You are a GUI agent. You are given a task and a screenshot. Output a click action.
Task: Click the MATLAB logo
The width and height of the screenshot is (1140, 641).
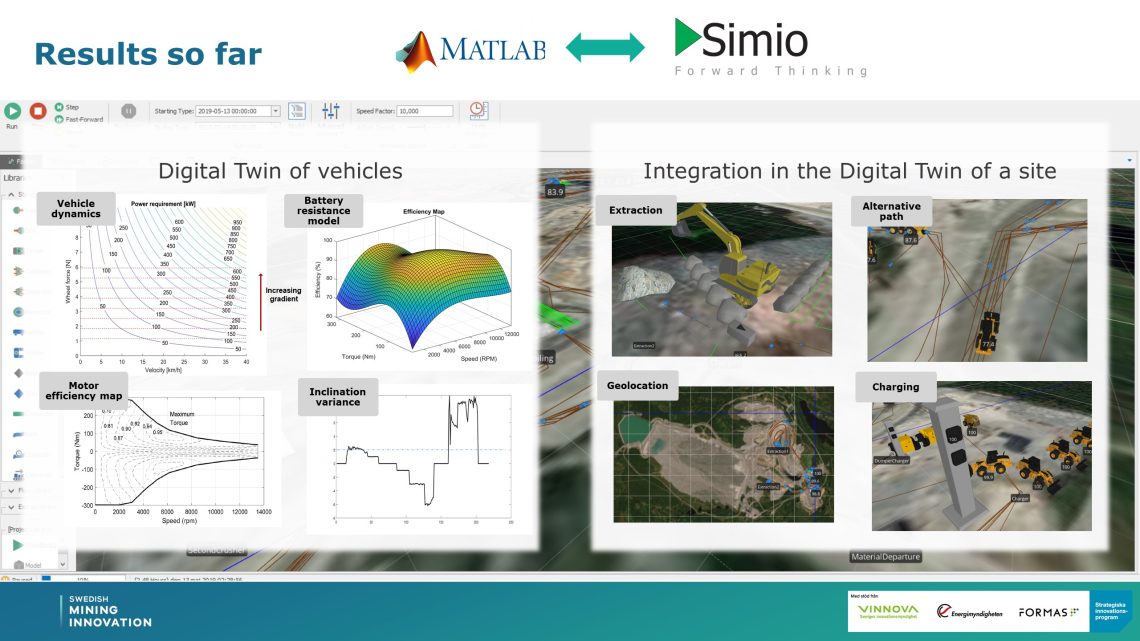pyautogui.click(x=470, y=50)
